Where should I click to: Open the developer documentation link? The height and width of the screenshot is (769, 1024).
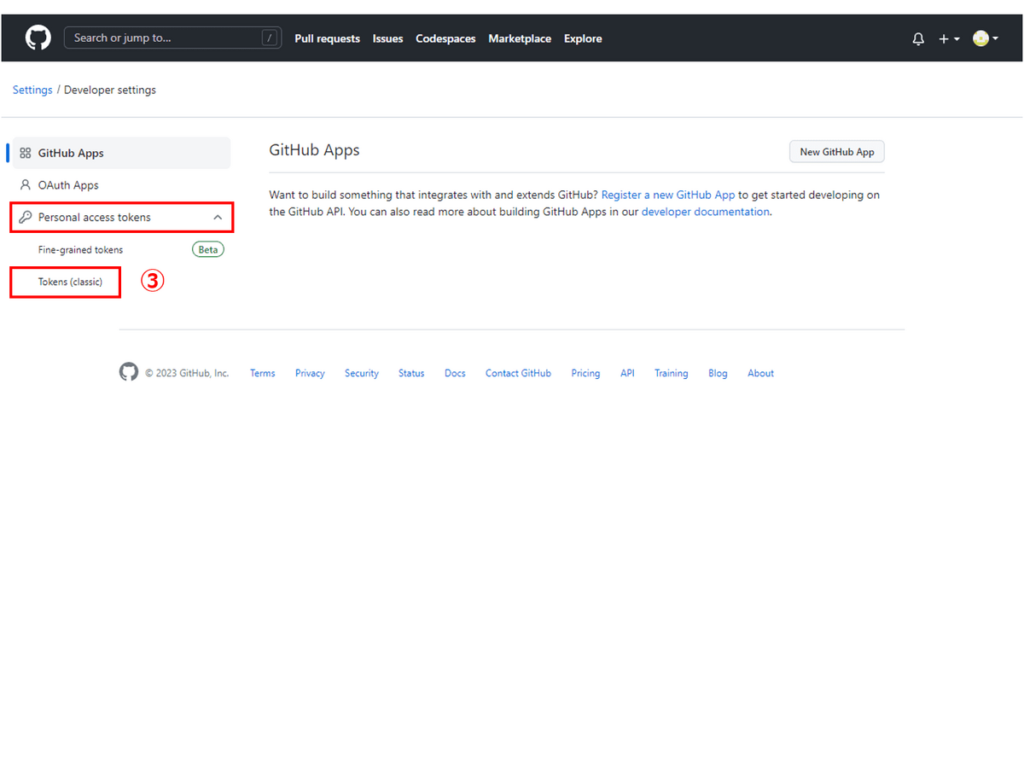pyautogui.click(x=705, y=212)
